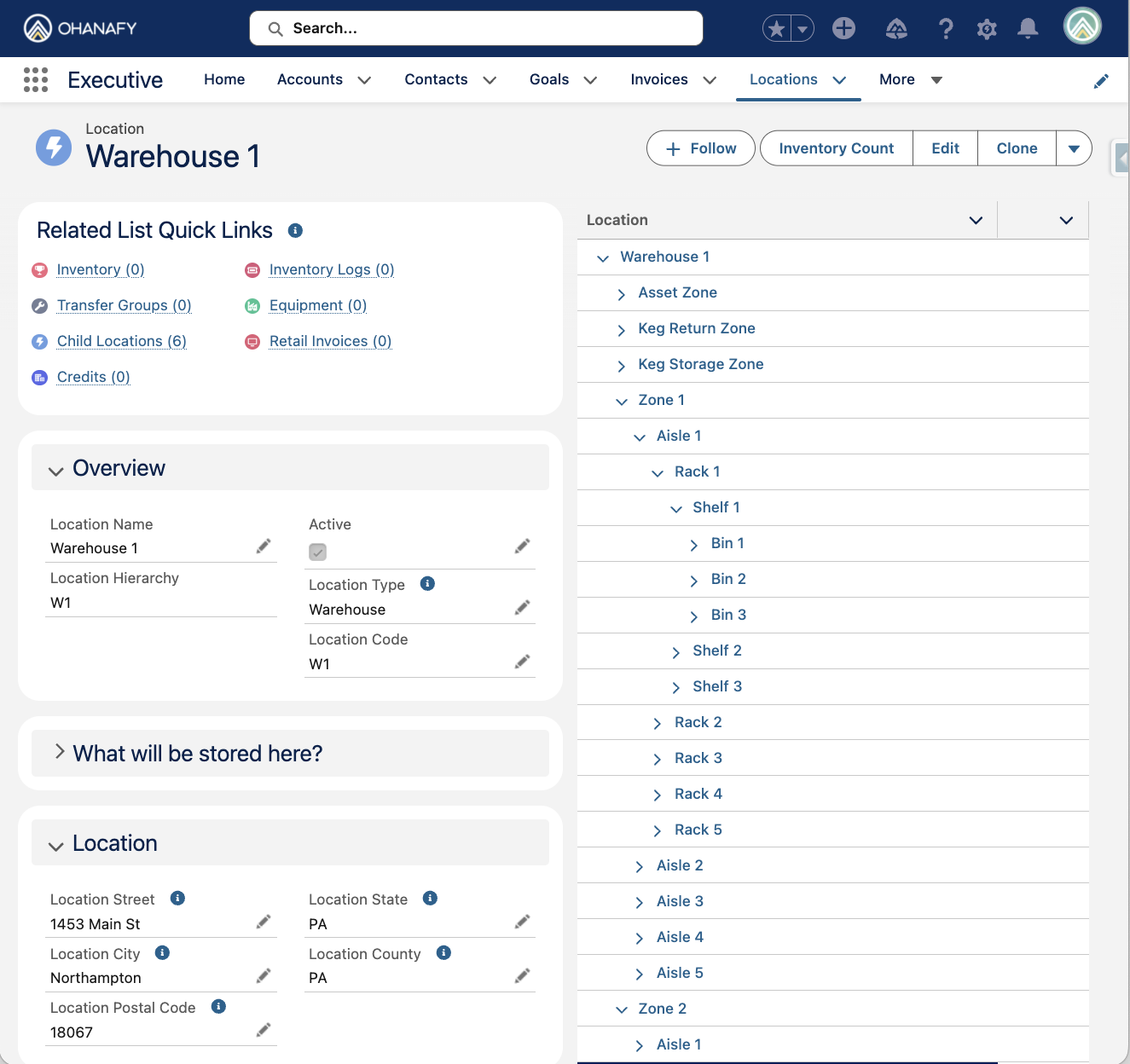Edit Location Name using its pencil icon
This screenshot has height=1064, width=1130.
coord(263,546)
